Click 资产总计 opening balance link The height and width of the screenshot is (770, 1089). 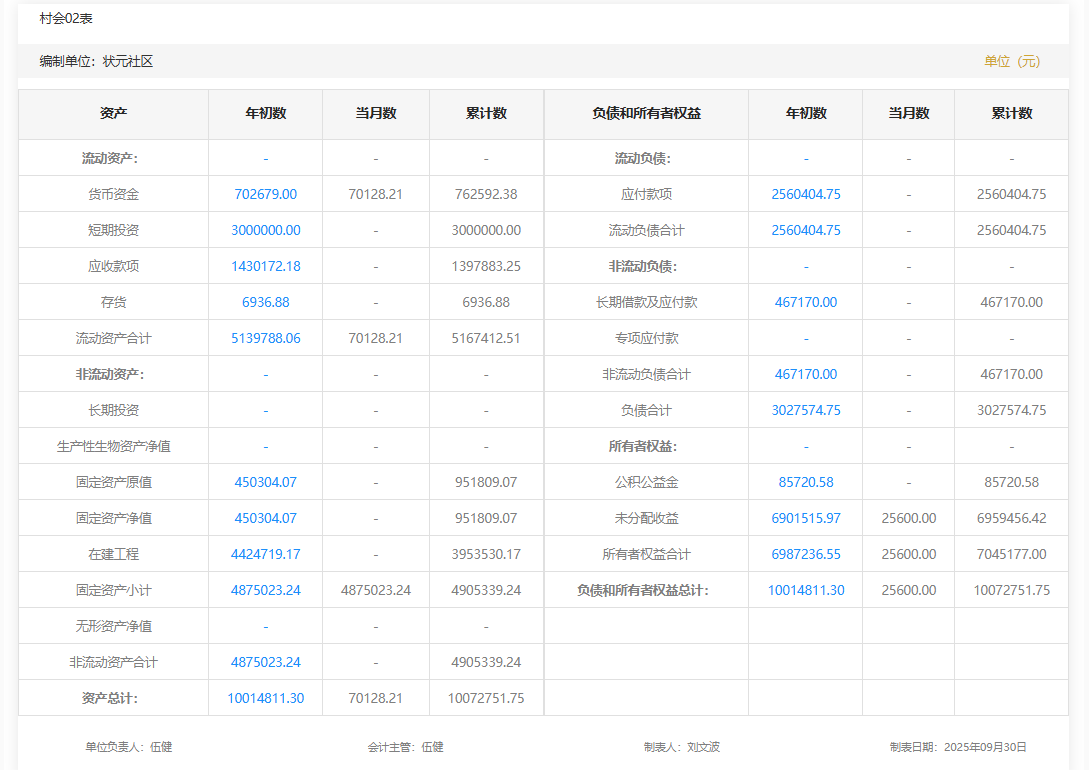pos(265,698)
